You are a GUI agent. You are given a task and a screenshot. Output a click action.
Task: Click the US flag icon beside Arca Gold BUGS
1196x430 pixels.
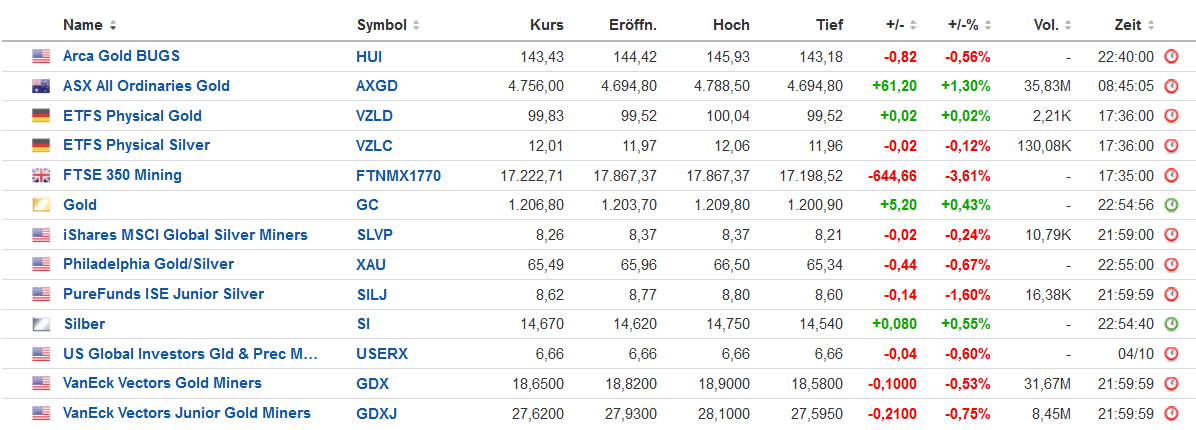tap(40, 56)
